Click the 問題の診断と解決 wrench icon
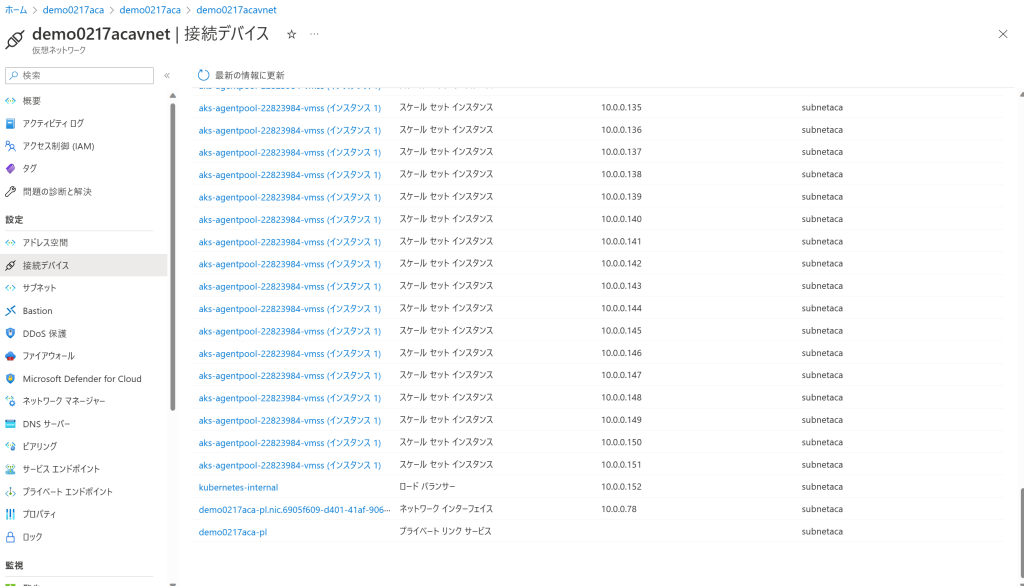This screenshot has width=1024, height=586. pos(10,191)
